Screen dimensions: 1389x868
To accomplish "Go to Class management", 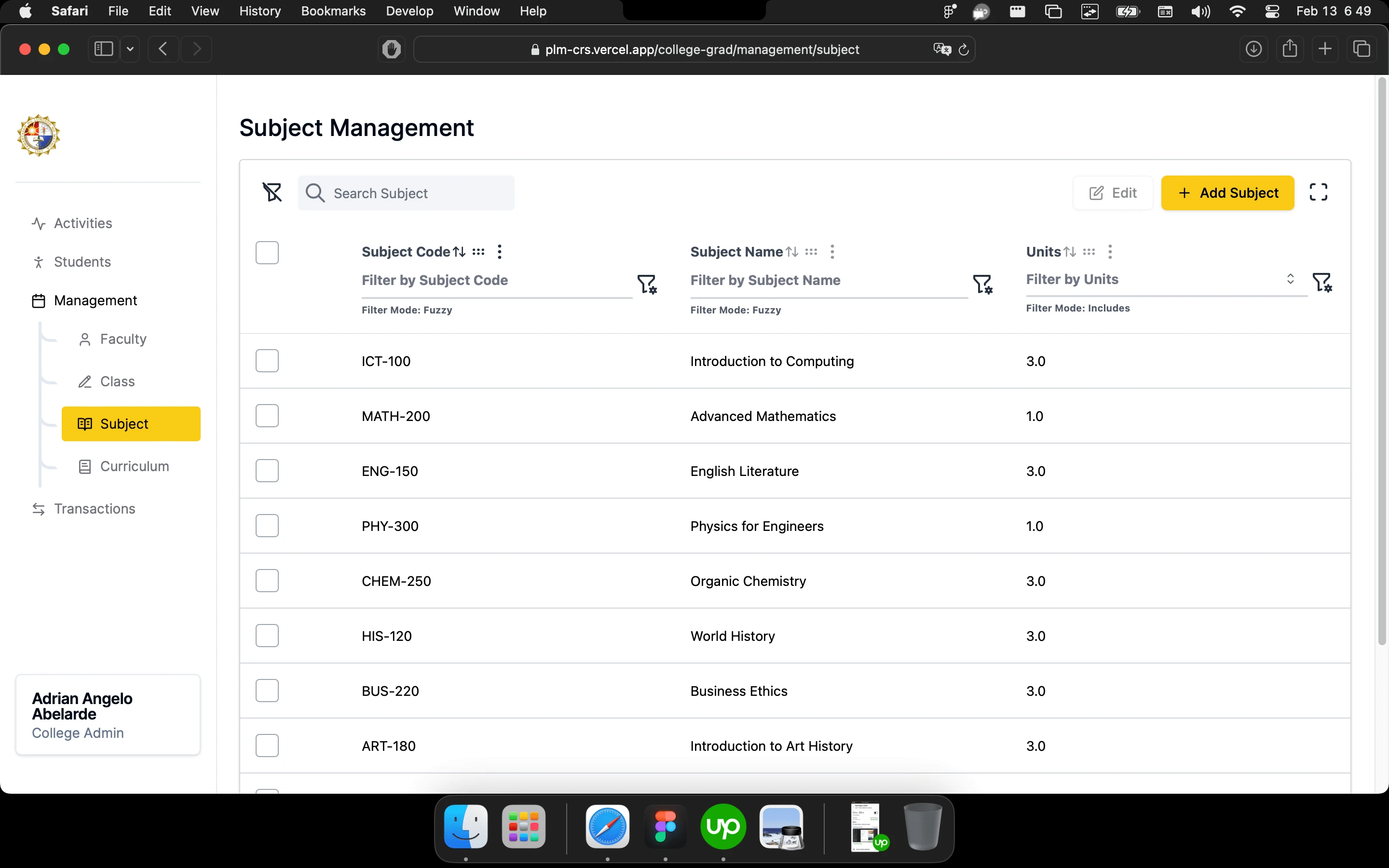I will click(106, 382).
